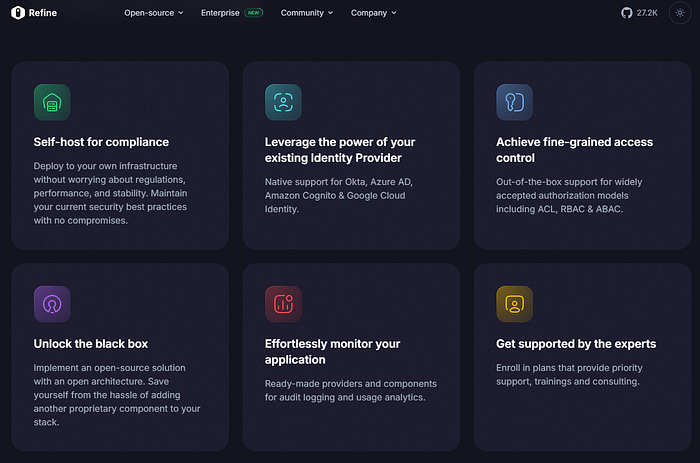The height and width of the screenshot is (463, 700).
Task: Go to the Enterprise page
Action: coord(220,13)
